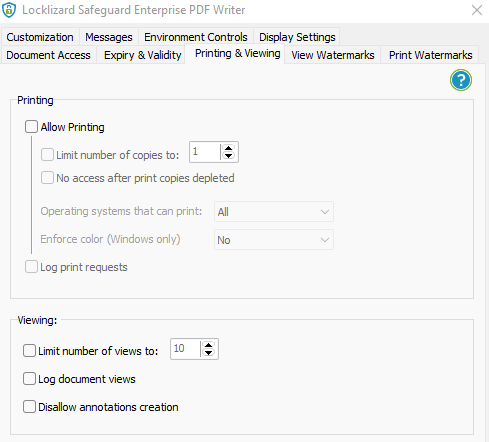Open the Print Watermarks tab

click(430, 55)
